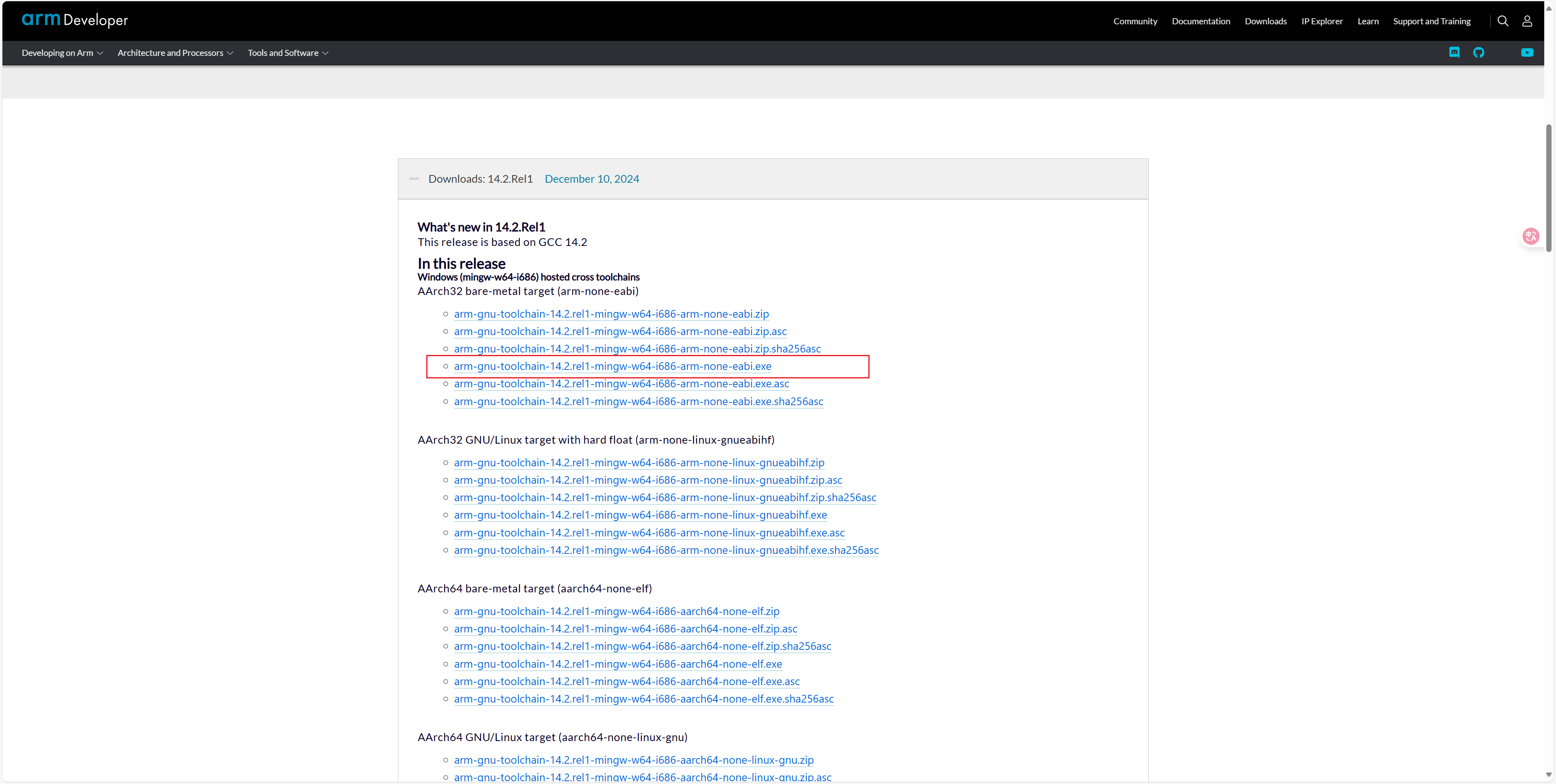Download arm-none-linux-gnueabihf.zip toolchain
The height and width of the screenshot is (784, 1556).
pyautogui.click(x=639, y=463)
